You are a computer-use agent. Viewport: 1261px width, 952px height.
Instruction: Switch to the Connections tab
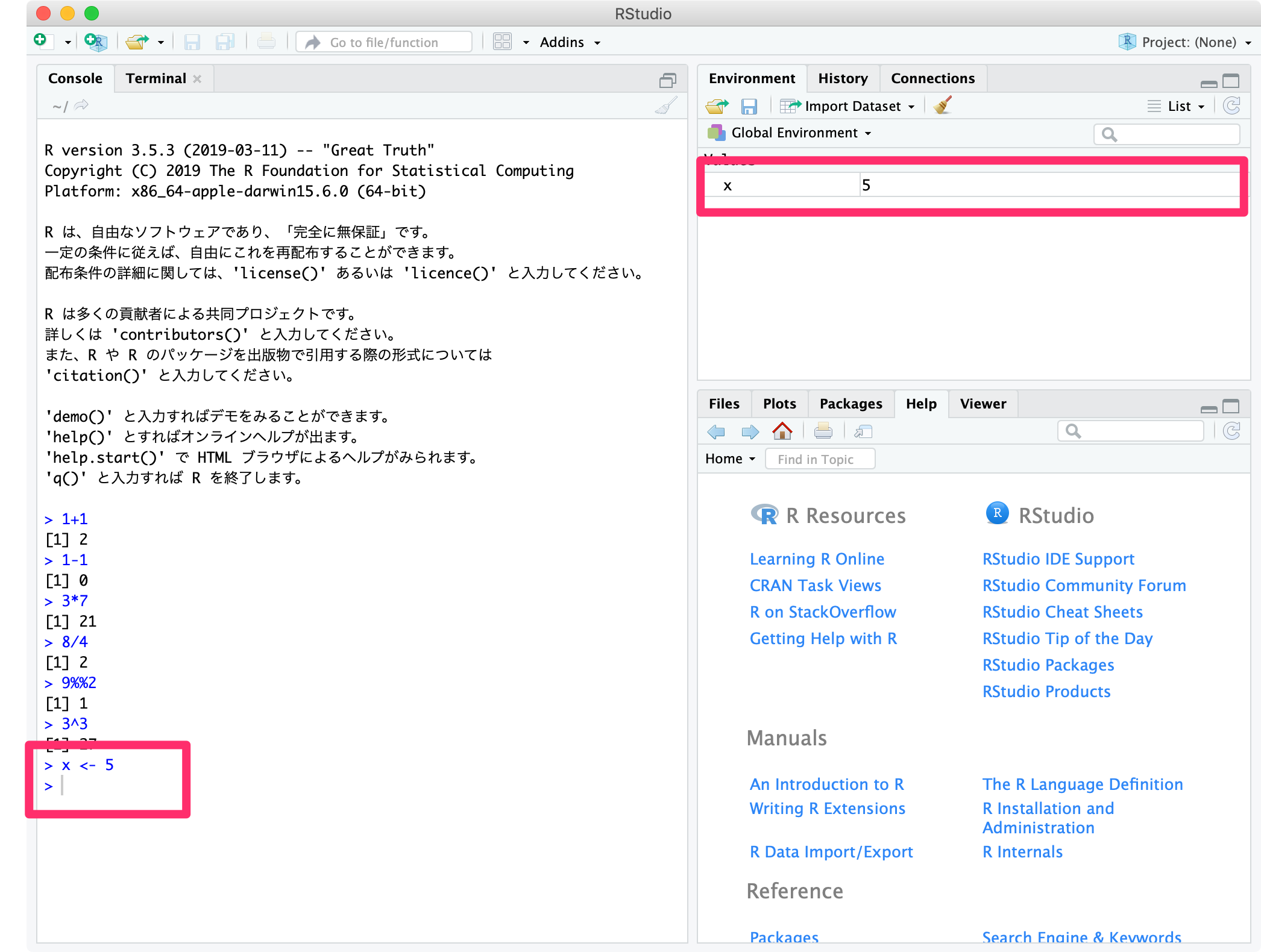[x=932, y=78]
